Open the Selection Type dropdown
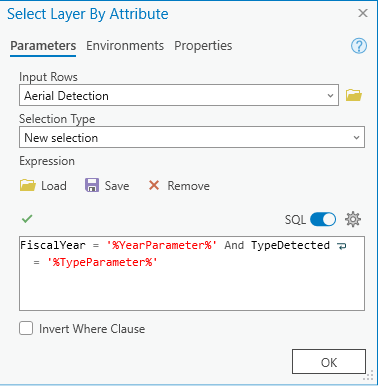Screen dimensions: 378x386 tap(192, 137)
